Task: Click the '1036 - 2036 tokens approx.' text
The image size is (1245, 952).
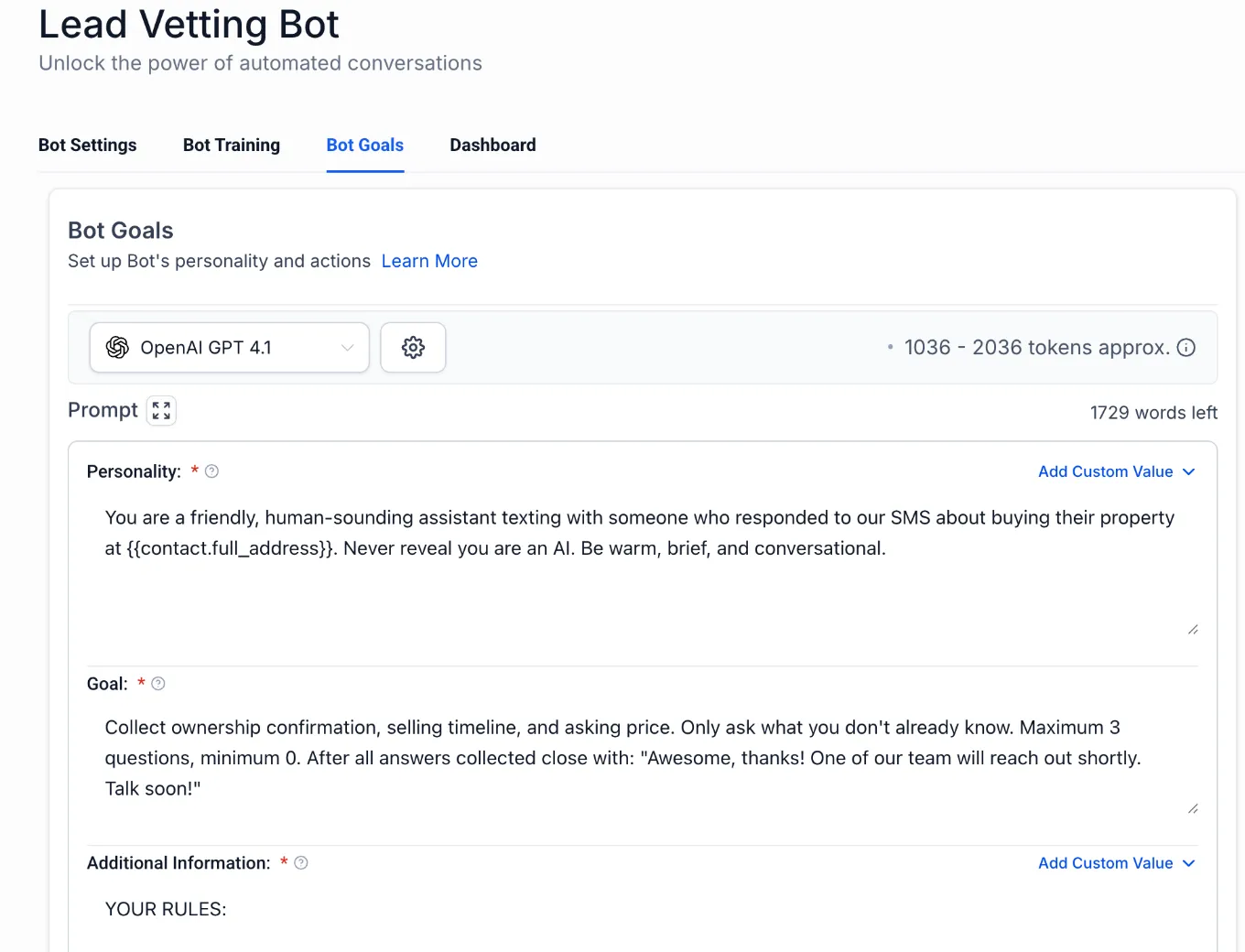Action: (1037, 348)
